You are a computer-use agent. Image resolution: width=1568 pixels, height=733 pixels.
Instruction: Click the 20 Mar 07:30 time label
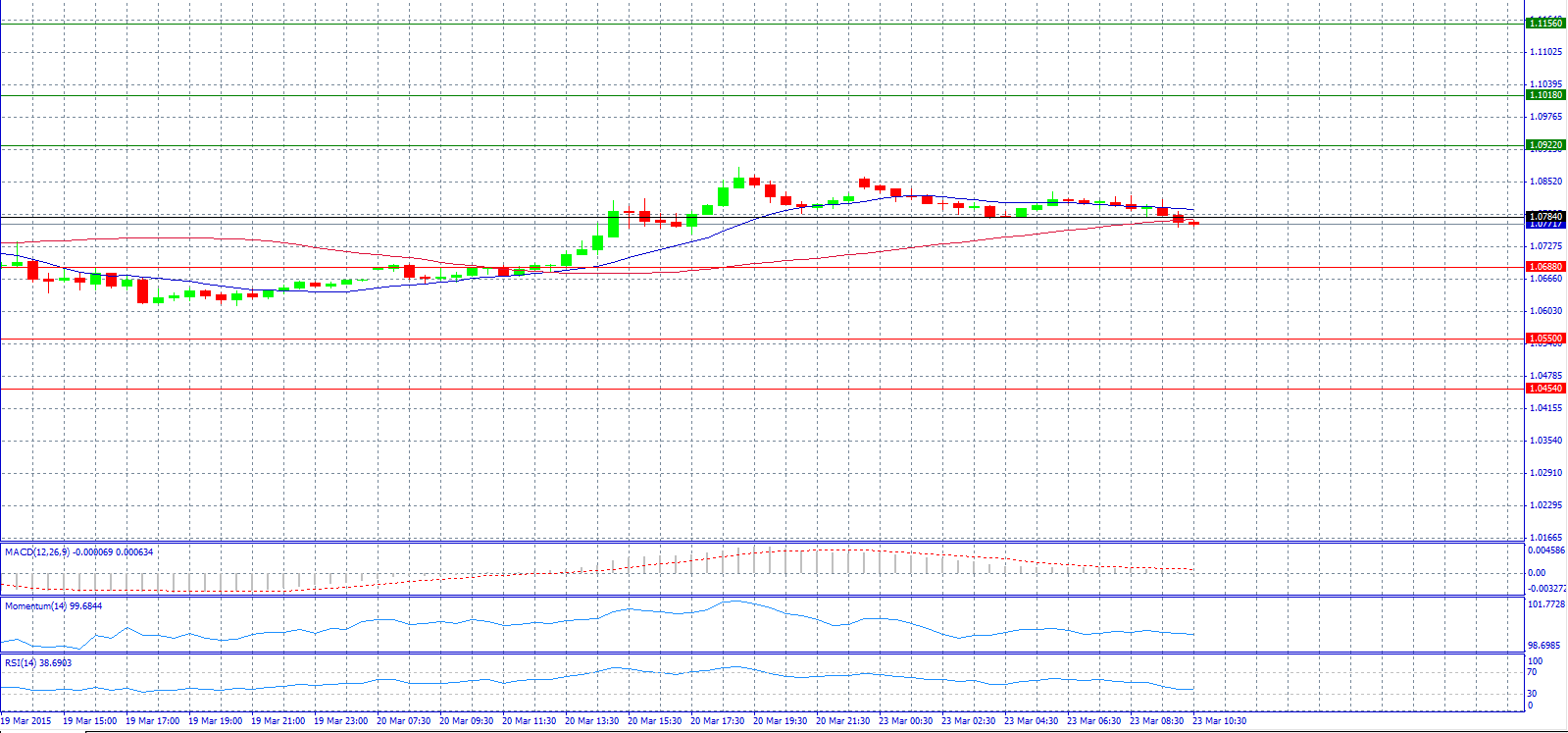[x=404, y=721]
